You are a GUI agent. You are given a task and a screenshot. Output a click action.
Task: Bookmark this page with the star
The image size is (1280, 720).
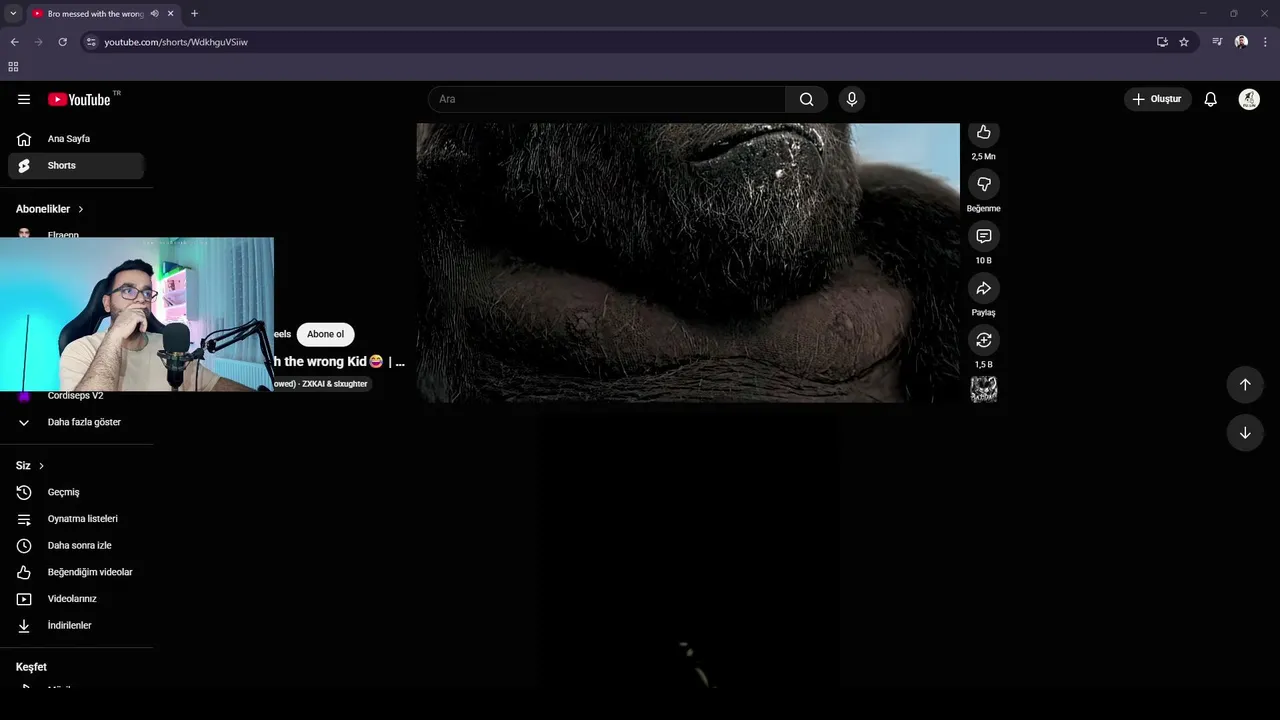1184,42
